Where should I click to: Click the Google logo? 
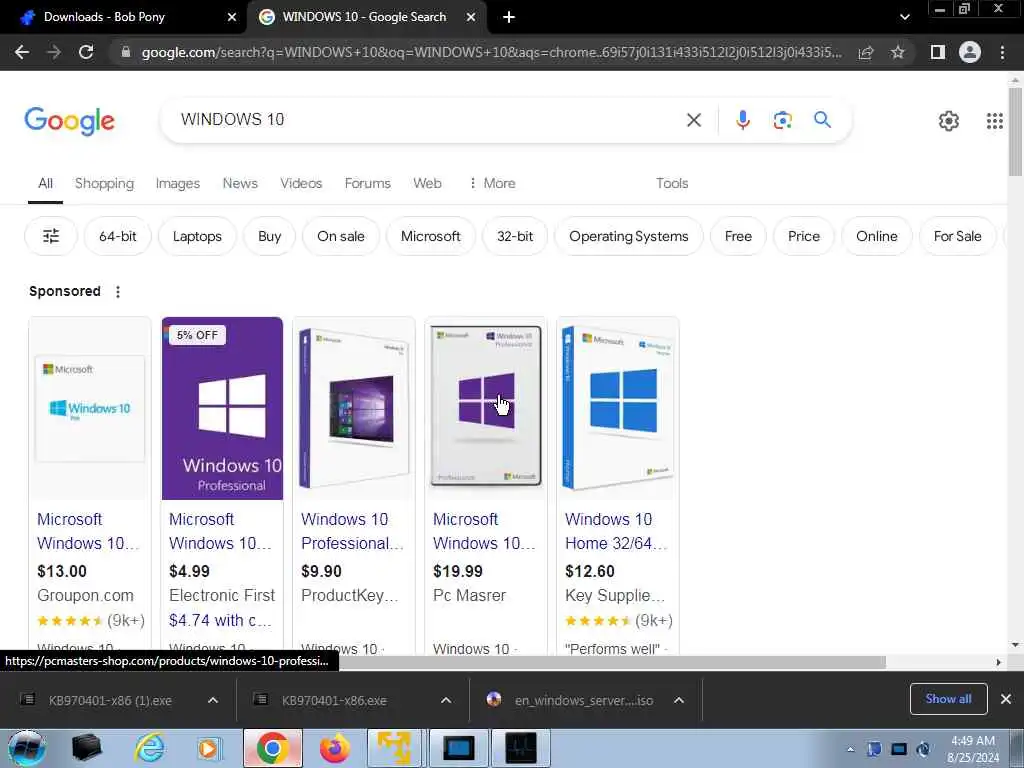pyautogui.click(x=69, y=121)
